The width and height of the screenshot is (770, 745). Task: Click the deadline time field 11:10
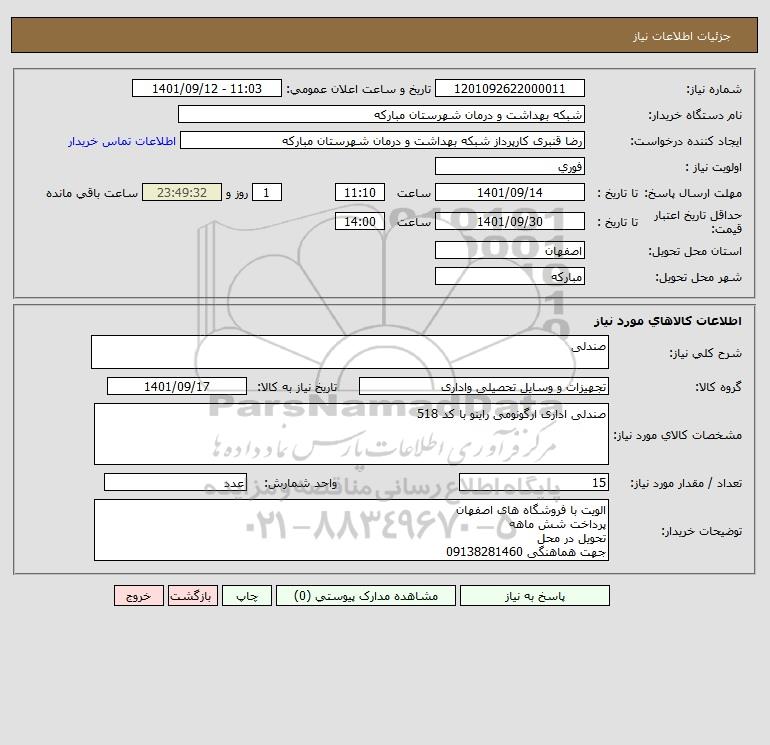point(359,193)
